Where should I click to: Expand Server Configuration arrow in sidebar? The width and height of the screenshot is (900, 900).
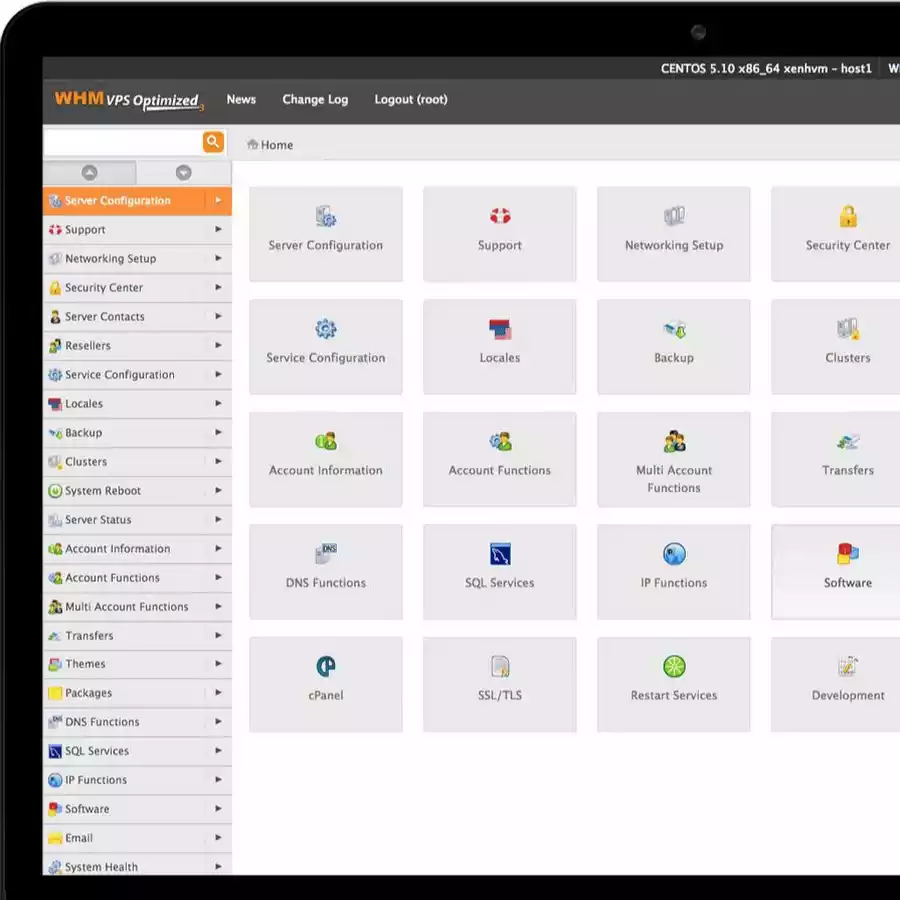coord(218,200)
